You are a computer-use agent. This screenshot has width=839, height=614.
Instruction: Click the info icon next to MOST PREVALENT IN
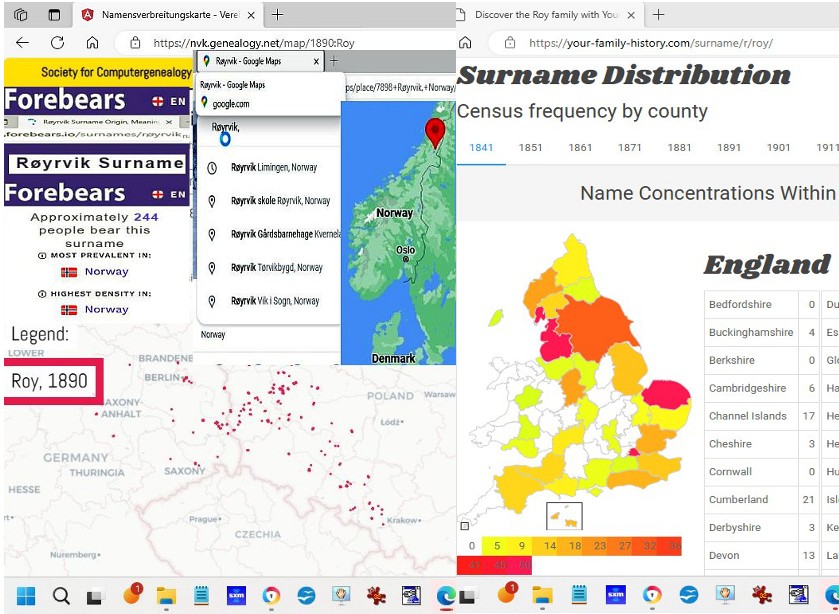tap(42, 255)
